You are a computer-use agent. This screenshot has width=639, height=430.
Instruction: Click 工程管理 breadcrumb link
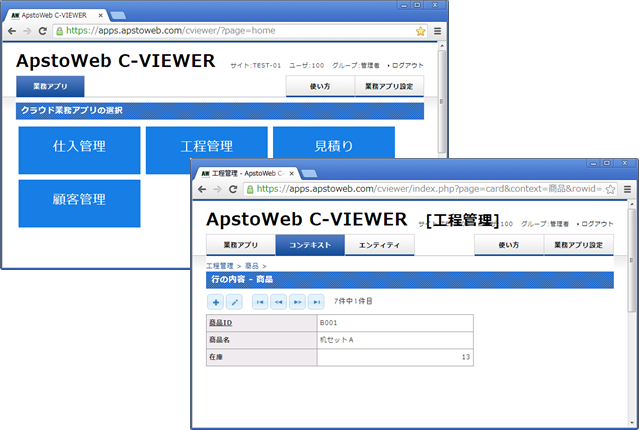pyautogui.click(x=220, y=266)
